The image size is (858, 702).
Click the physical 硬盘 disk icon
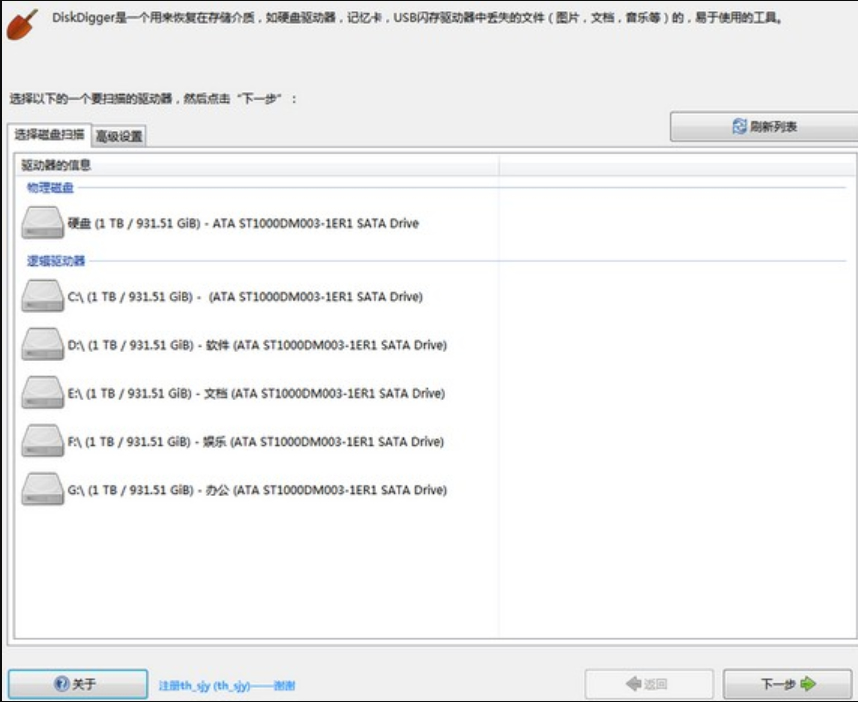coord(43,223)
